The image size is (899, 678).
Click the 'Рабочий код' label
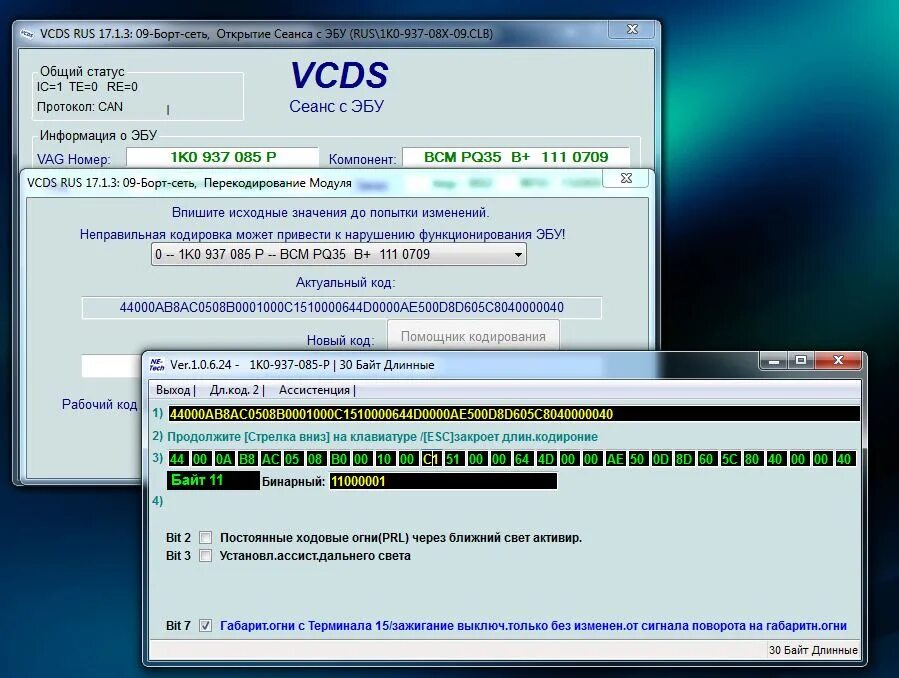point(99,405)
